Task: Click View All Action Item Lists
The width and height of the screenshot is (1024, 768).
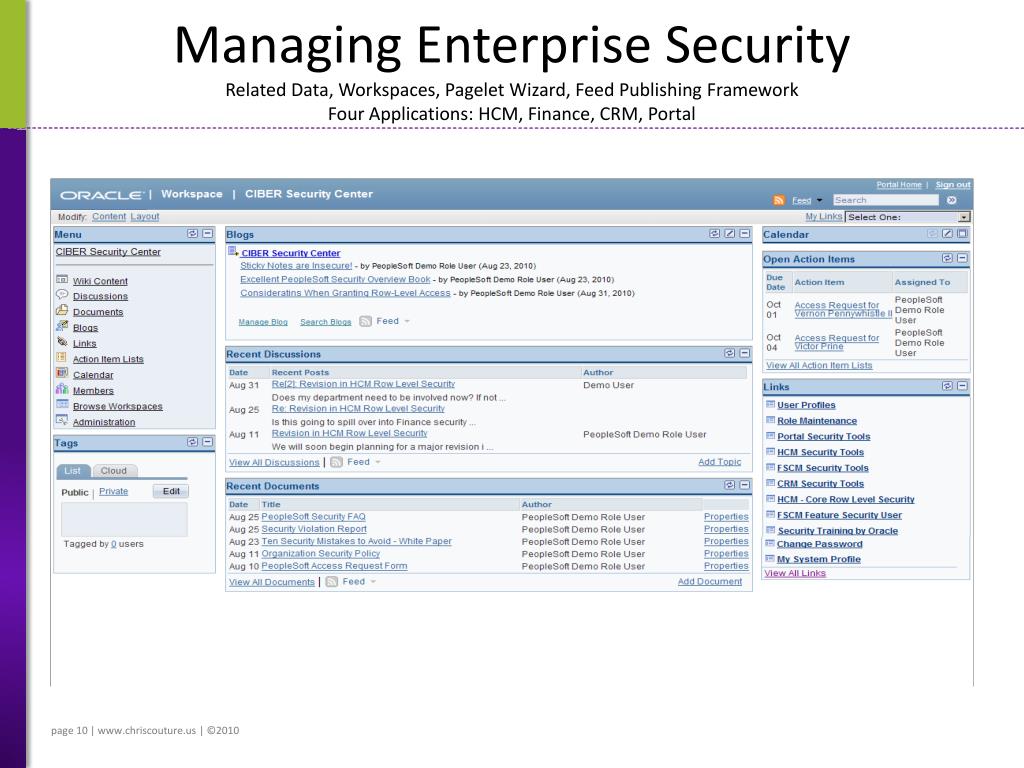Action: [819, 366]
